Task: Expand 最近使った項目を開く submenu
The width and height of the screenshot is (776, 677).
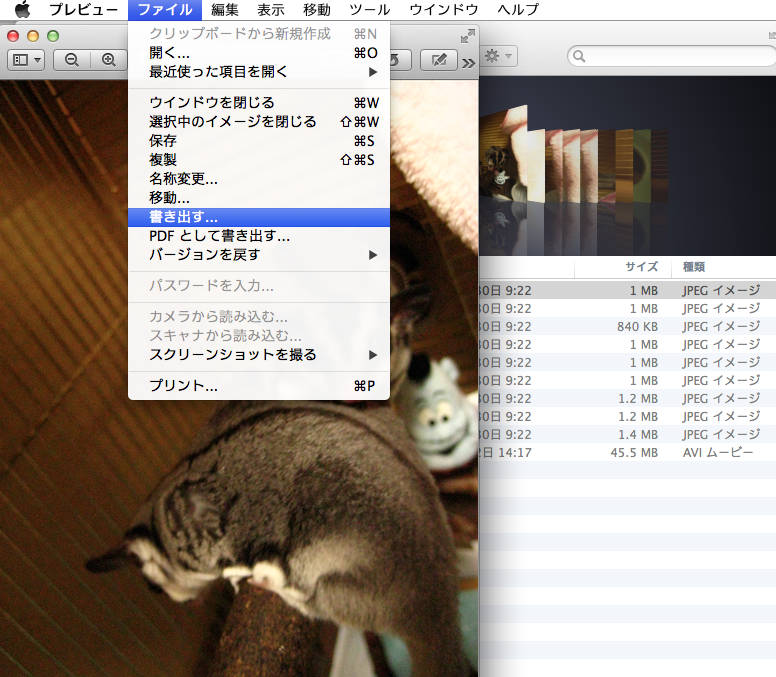Action: [259, 72]
